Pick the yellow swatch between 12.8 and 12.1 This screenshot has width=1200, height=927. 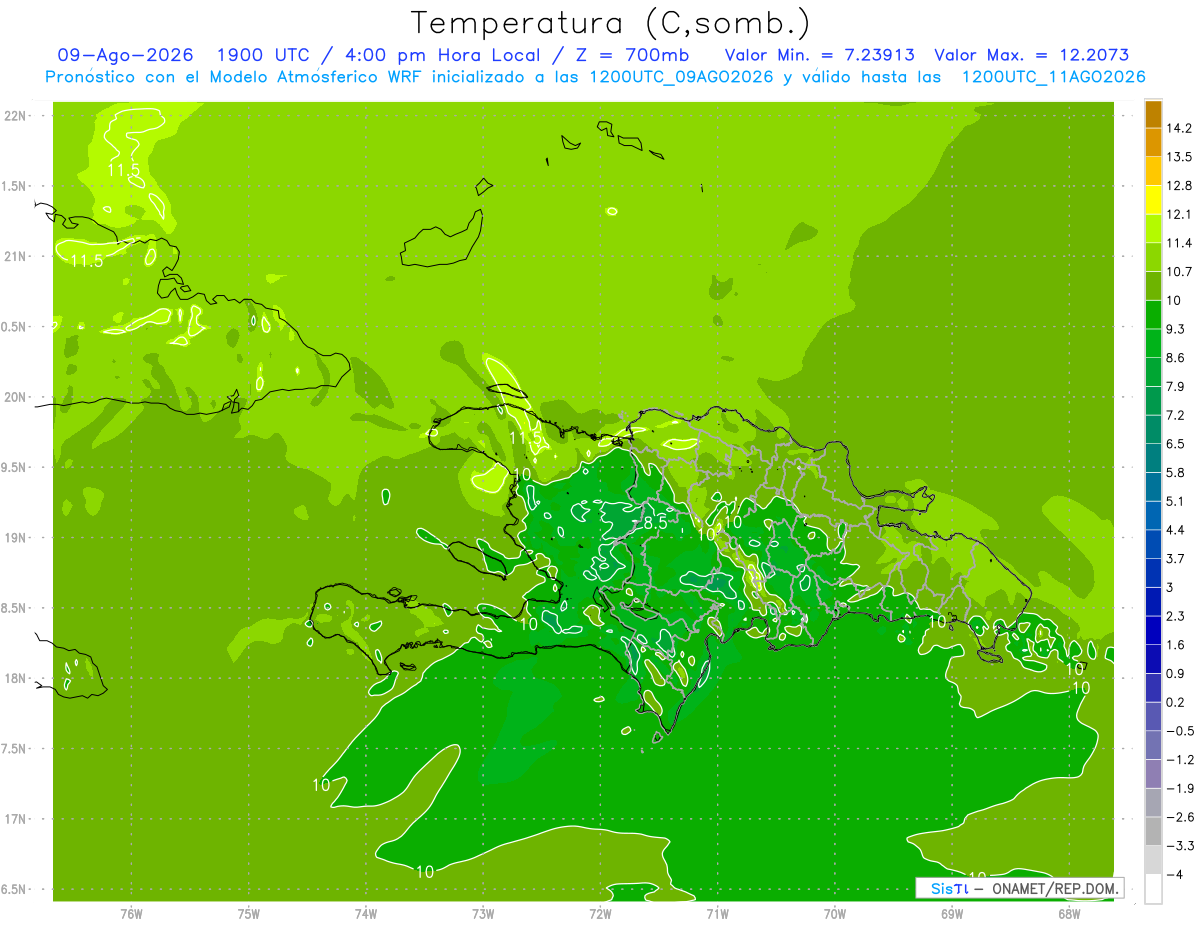1153,200
